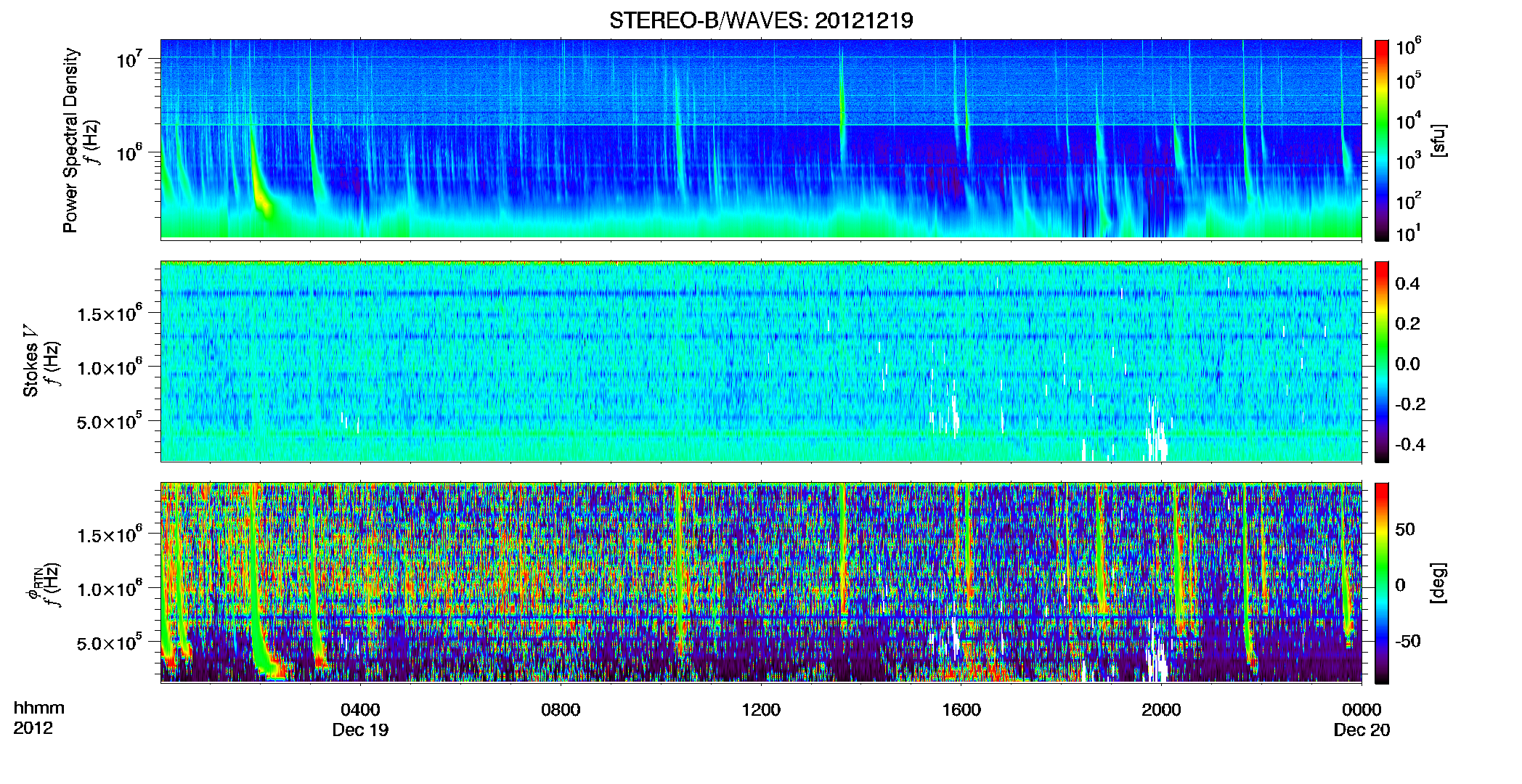This screenshot has width=1522, height=784.
Task: Click the Power Spectral Density axis label
Action: (x=70, y=140)
